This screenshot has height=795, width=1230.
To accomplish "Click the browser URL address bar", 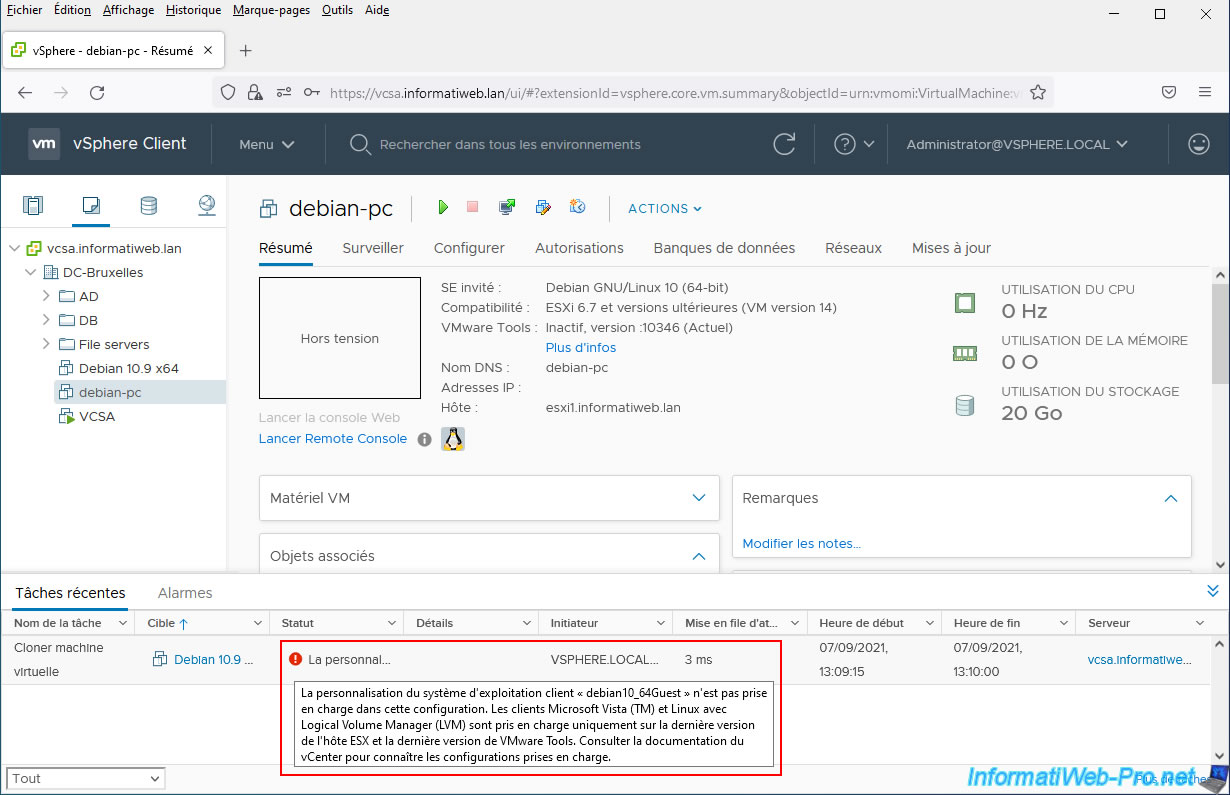I will (x=674, y=92).
